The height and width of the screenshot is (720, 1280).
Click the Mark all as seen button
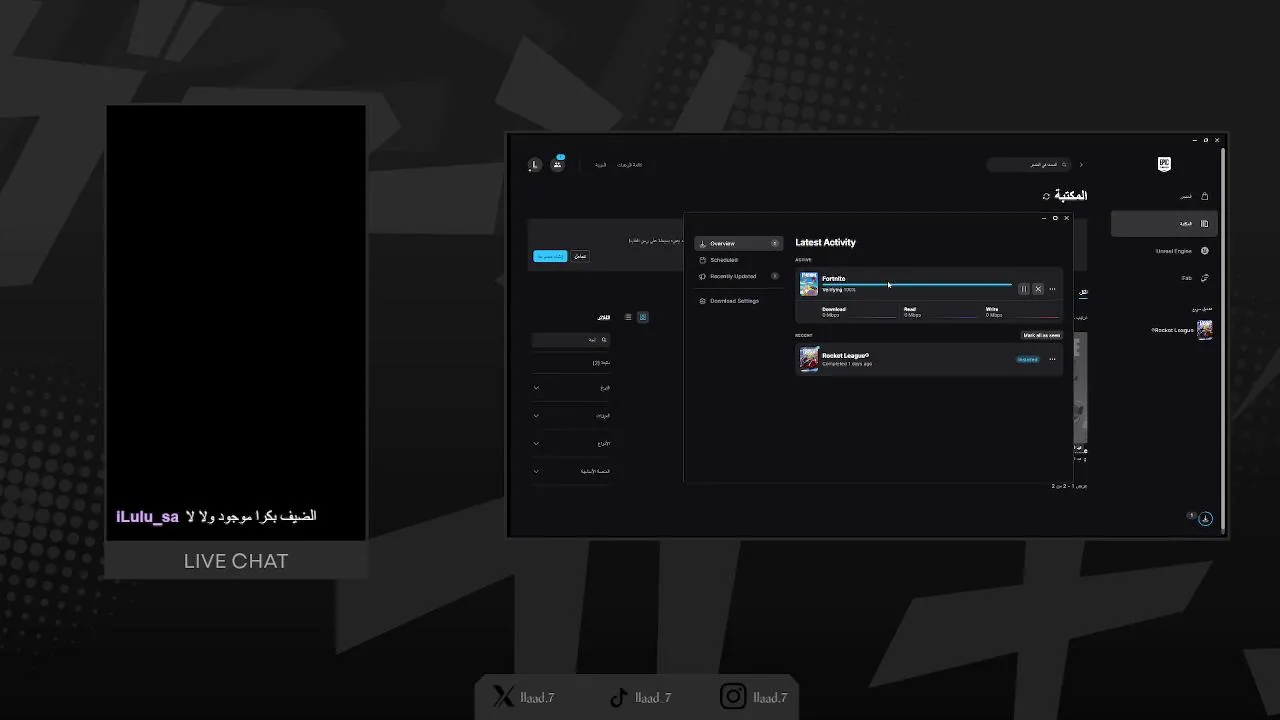[1041, 335]
